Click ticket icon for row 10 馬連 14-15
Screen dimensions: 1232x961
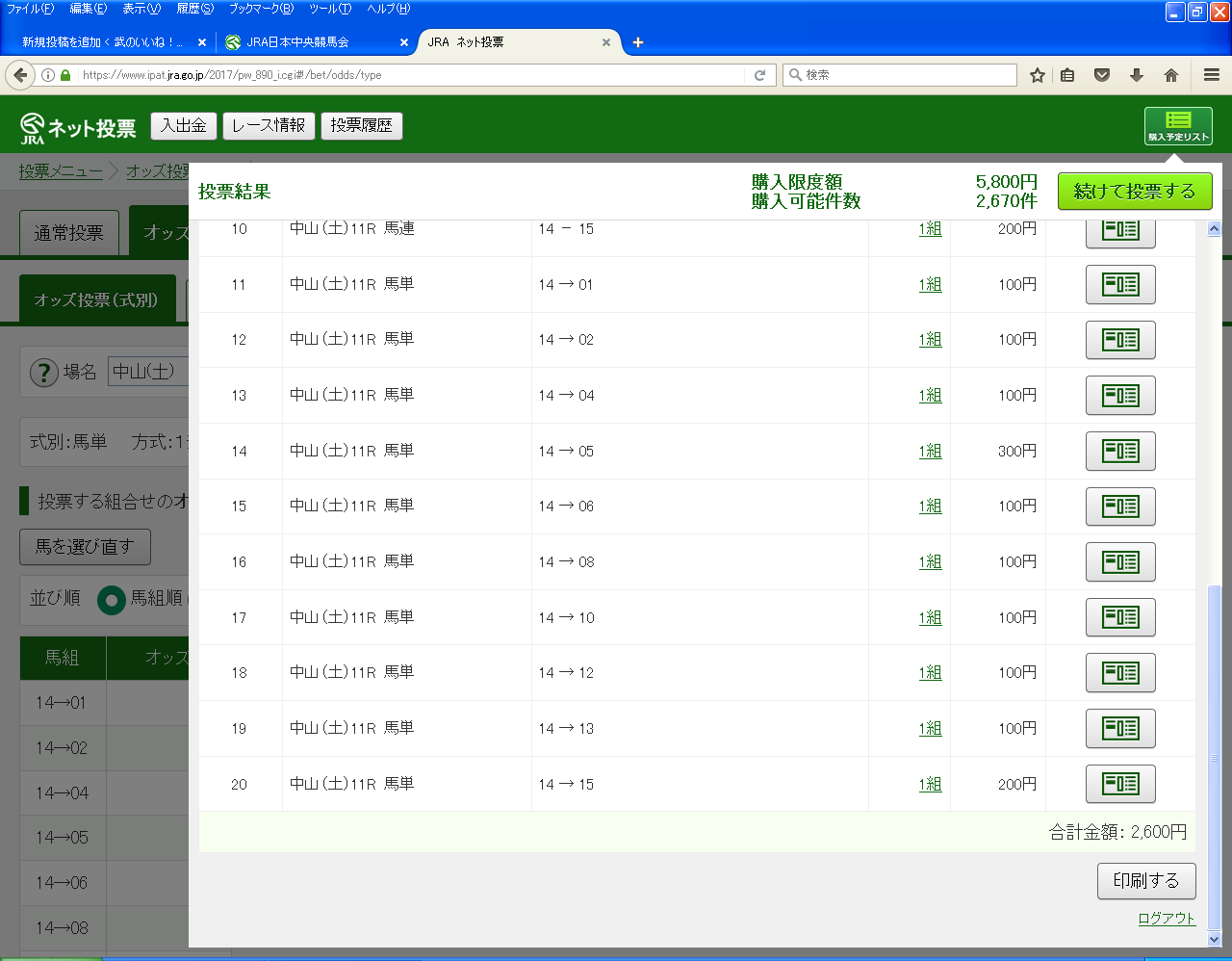tap(1120, 231)
